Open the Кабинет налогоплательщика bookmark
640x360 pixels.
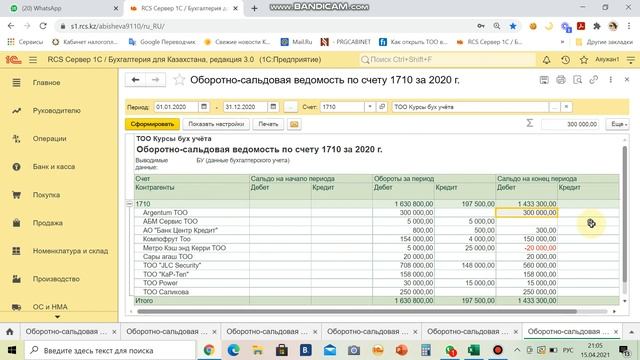86,42
